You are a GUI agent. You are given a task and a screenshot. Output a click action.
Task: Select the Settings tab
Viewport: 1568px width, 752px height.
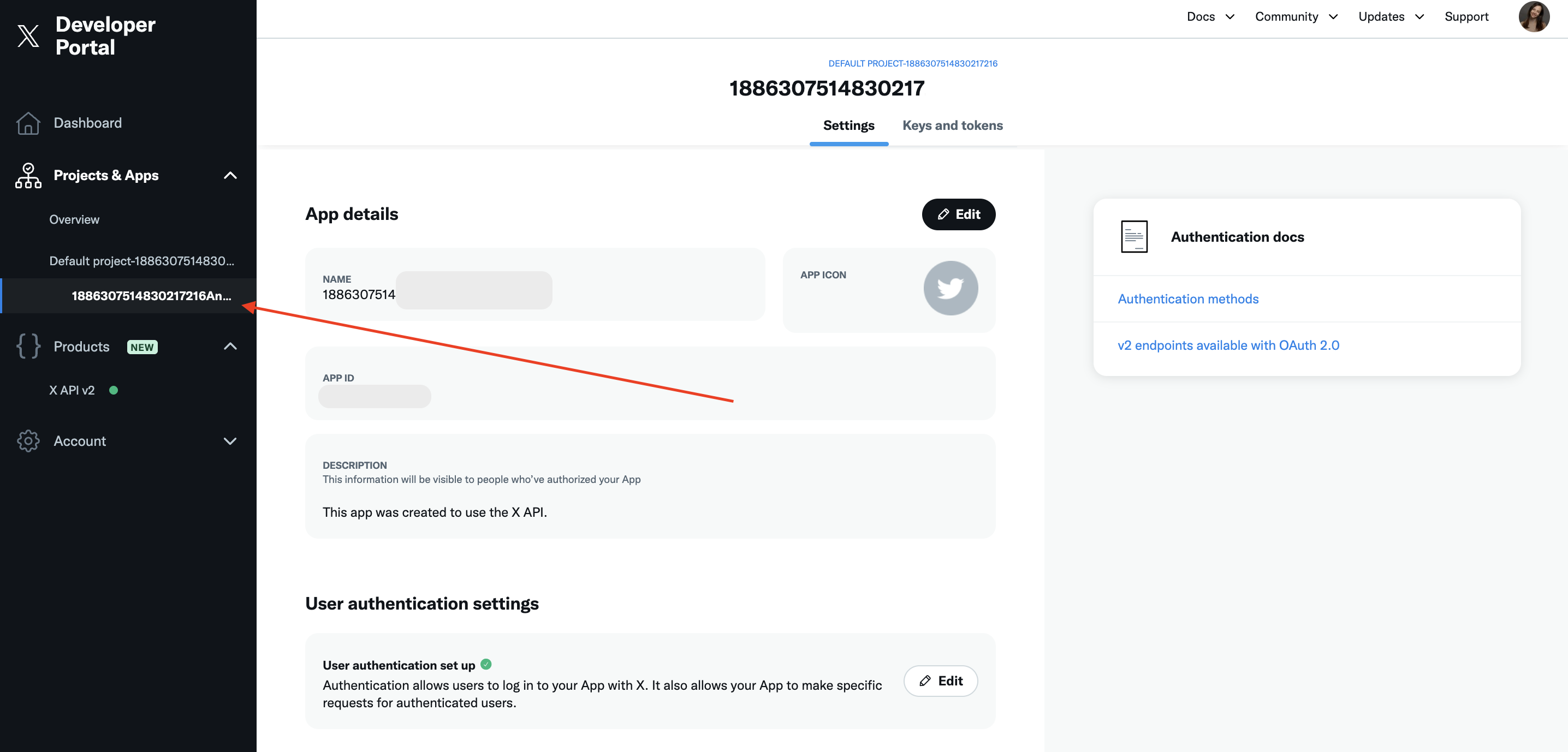[x=848, y=126]
